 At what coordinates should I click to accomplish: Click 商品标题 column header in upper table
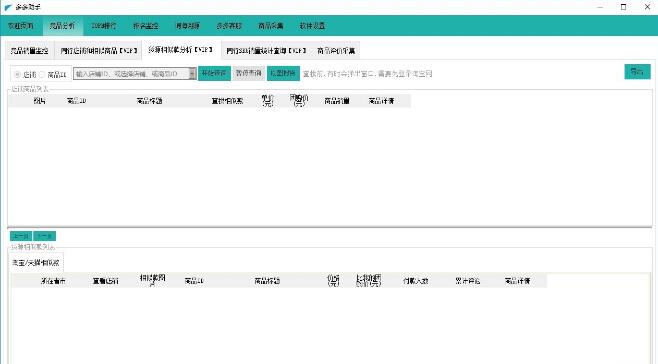[149, 101]
